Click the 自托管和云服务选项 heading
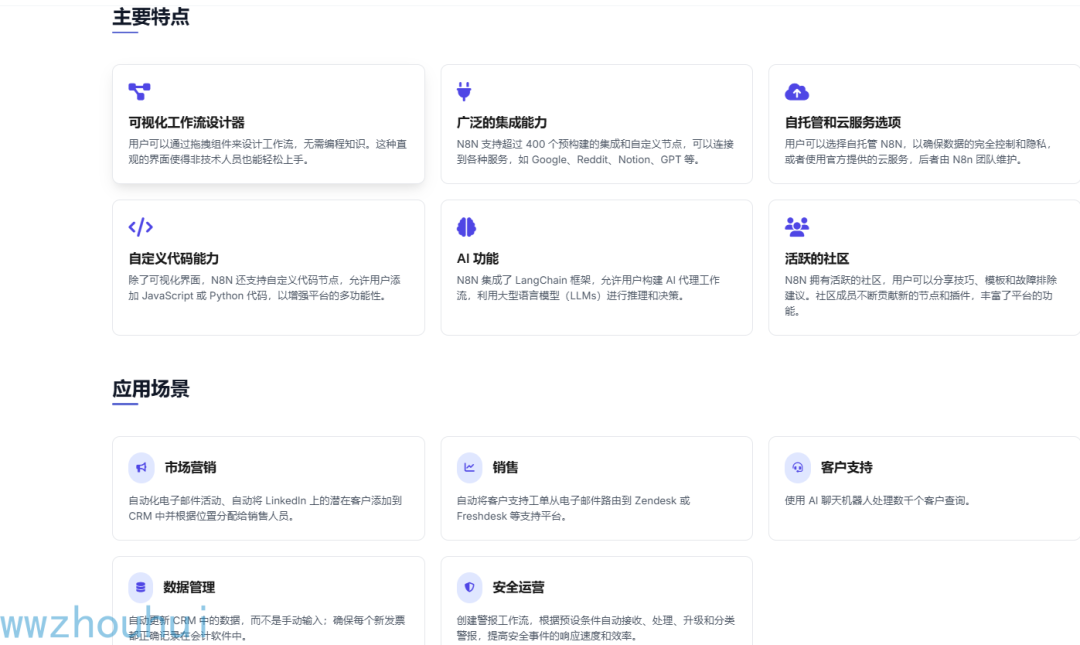This screenshot has height=645, width=1080. [x=842, y=123]
